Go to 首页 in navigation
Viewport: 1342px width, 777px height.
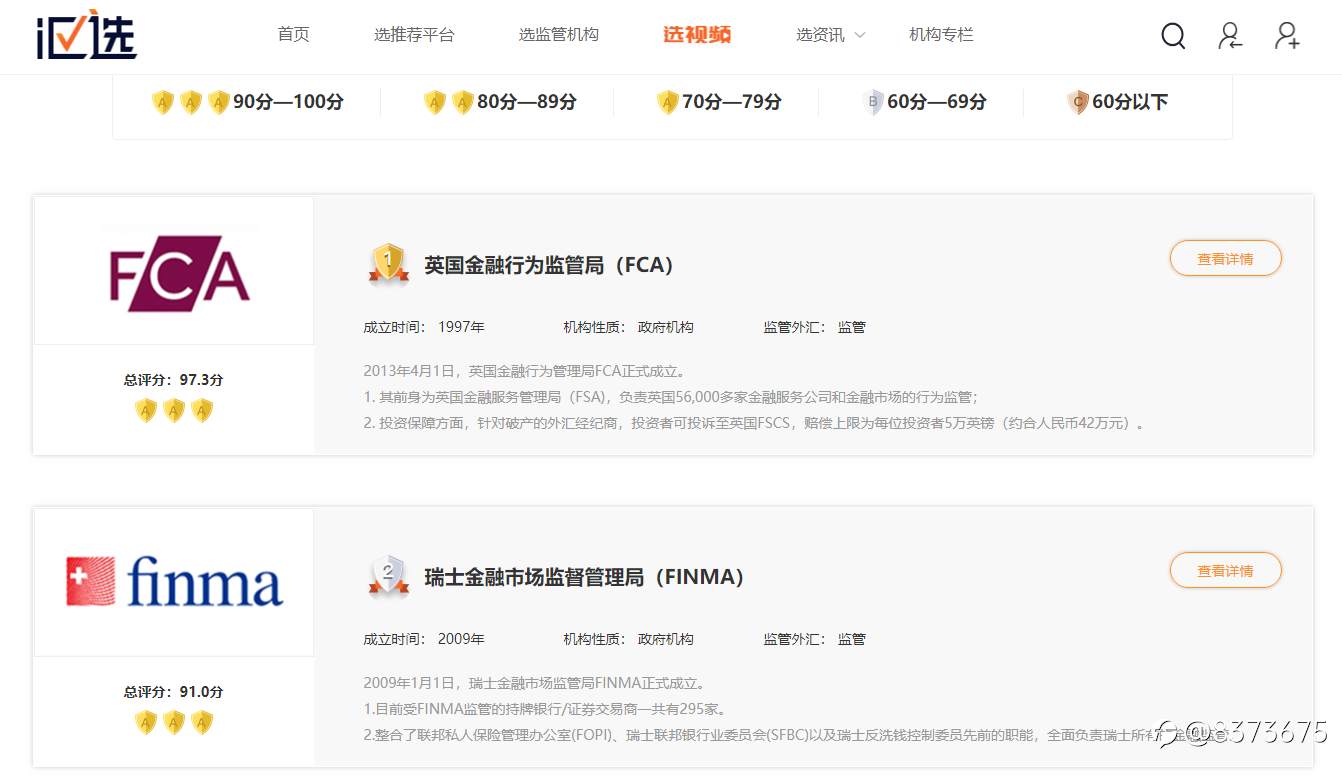point(293,35)
